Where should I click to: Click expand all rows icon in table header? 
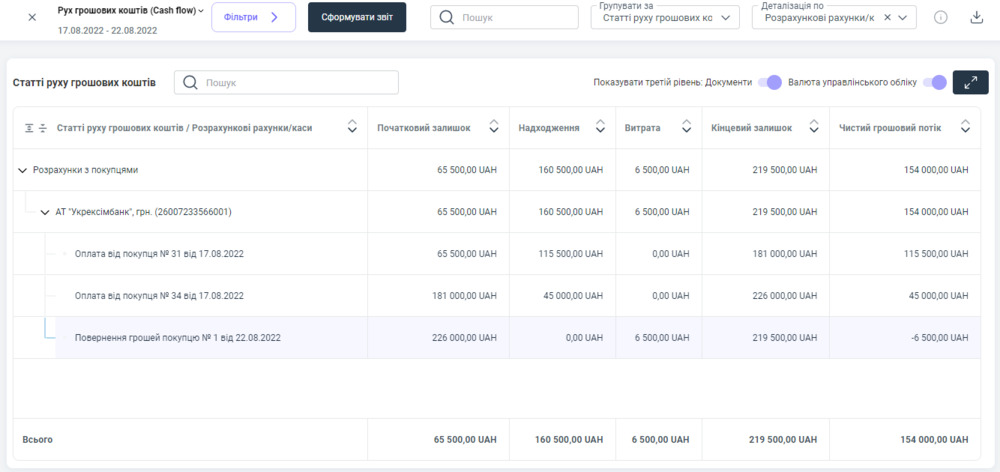coord(29,127)
